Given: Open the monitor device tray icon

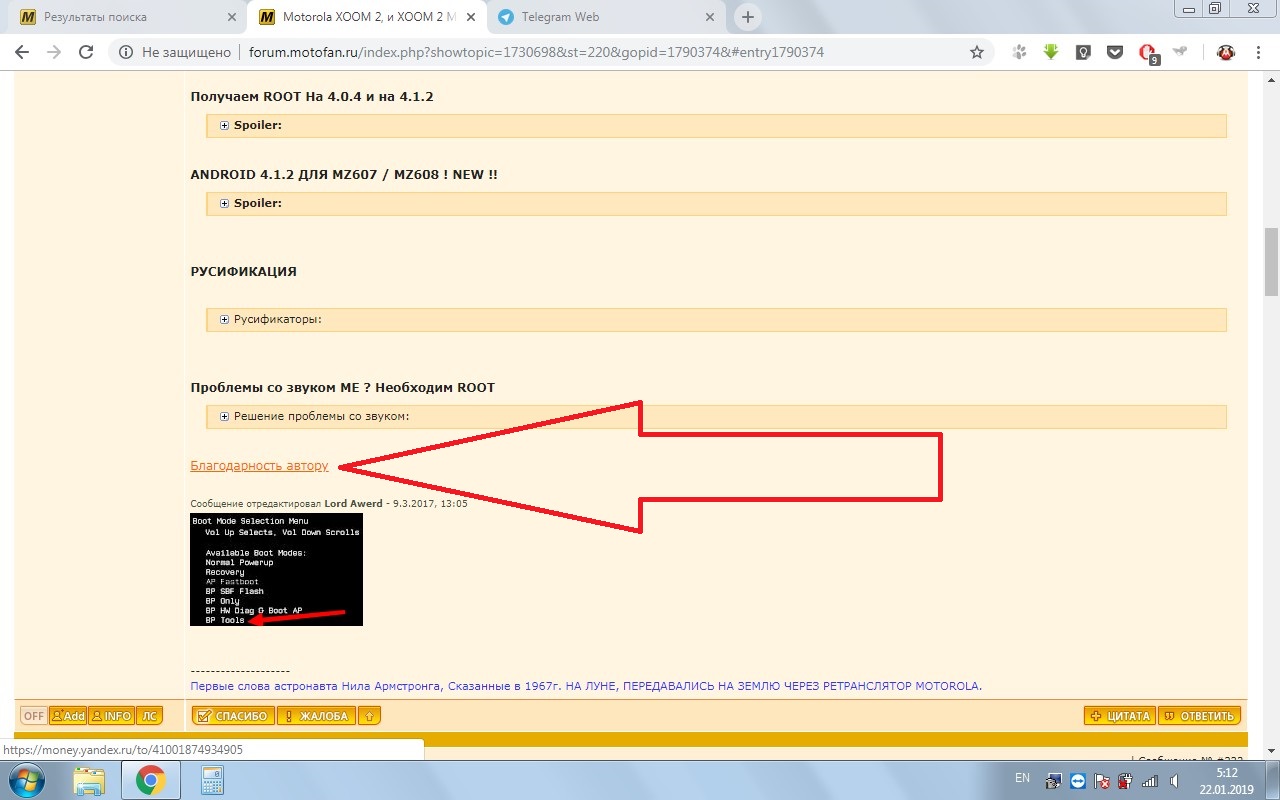Looking at the screenshot, I should 1054,781.
